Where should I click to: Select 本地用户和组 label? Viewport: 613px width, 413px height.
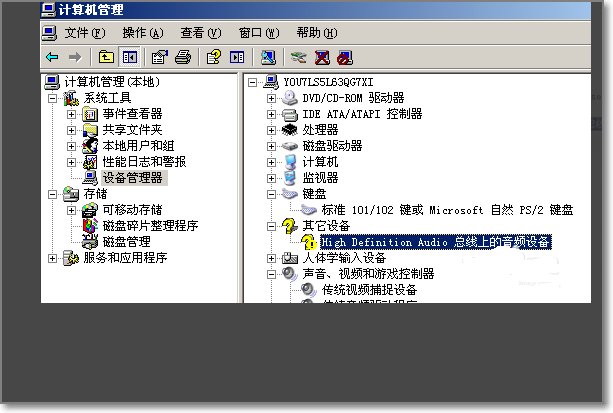tap(138, 146)
